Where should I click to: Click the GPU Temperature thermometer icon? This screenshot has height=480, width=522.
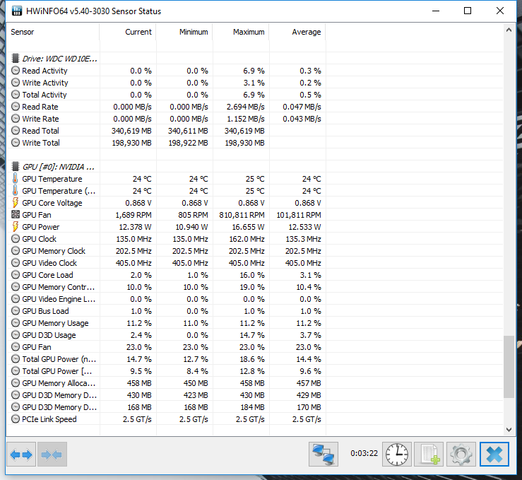[15, 179]
